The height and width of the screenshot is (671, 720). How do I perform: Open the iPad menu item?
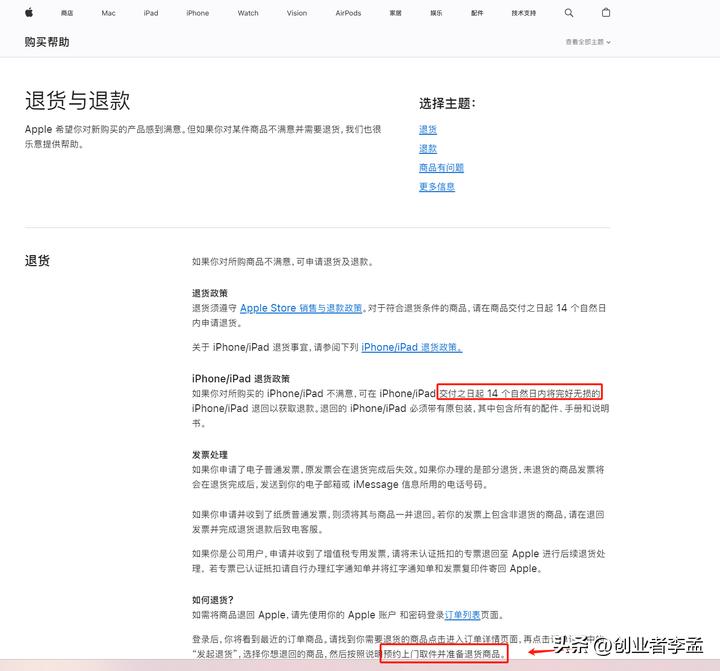[151, 13]
